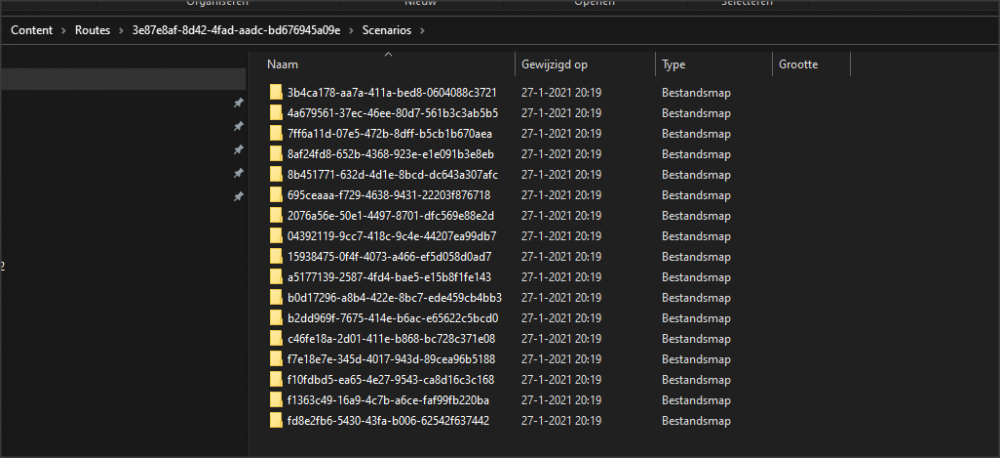
Task: Click folder icon of 7ff6a11d-07e5-472b-8dff-b5cb1b670aea
Action: pyautogui.click(x=277, y=133)
